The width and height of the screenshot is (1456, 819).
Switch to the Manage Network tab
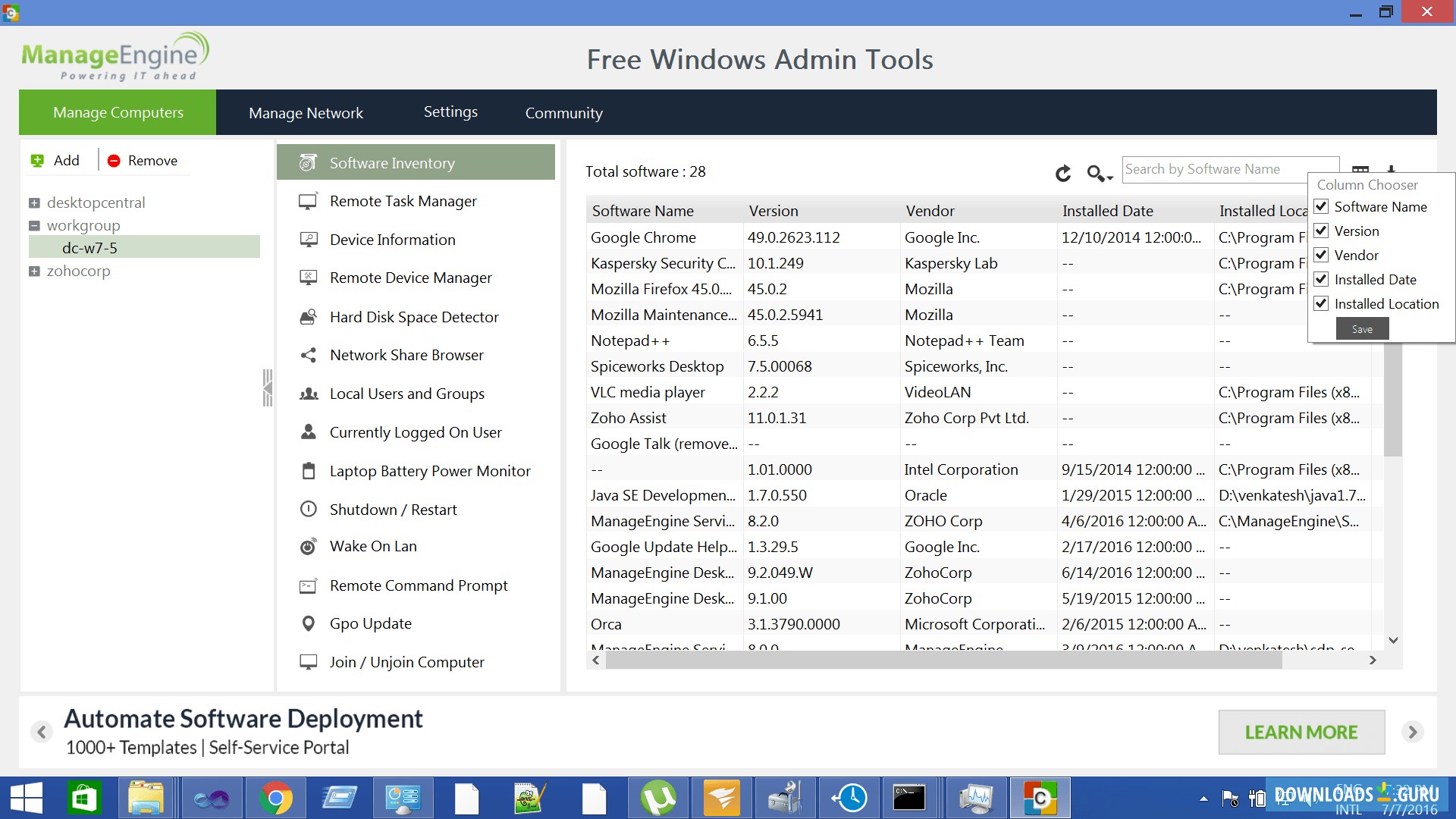tap(306, 112)
